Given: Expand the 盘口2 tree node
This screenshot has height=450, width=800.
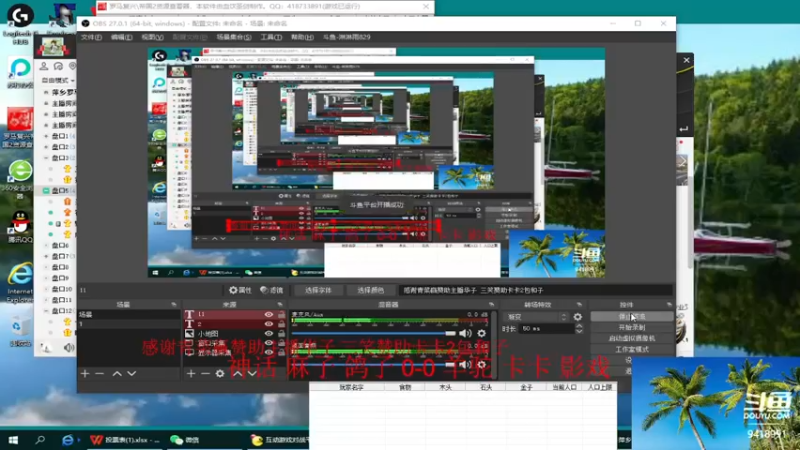Looking at the screenshot, I should click(x=46, y=146).
